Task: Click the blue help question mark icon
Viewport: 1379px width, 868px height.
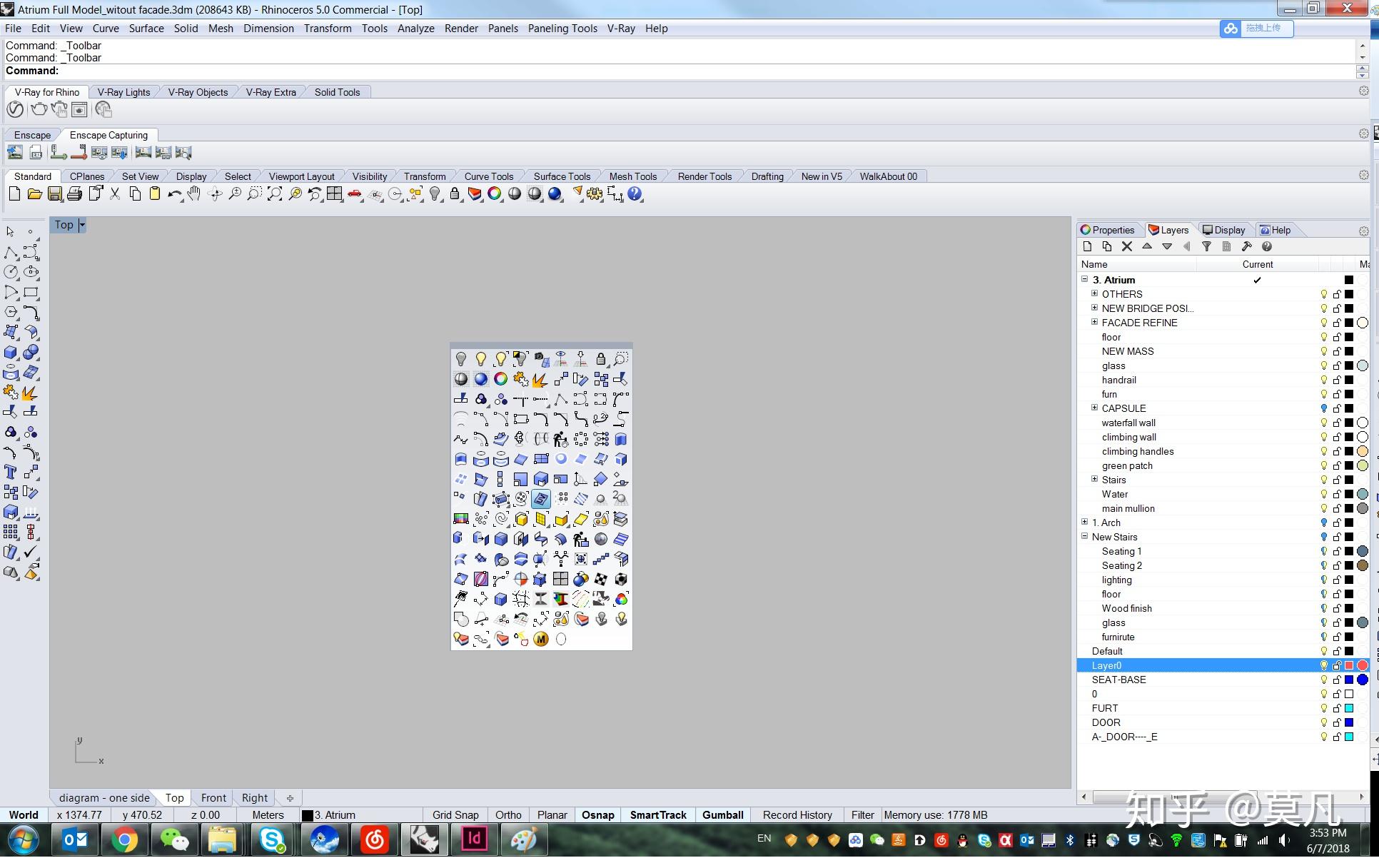Action: tap(635, 194)
